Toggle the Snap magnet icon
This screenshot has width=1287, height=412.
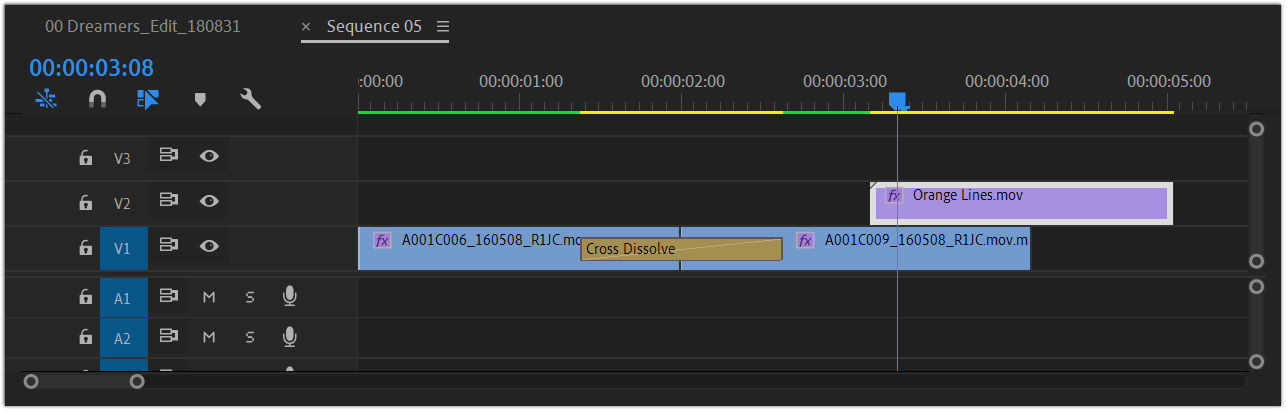[x=97, y=99]
